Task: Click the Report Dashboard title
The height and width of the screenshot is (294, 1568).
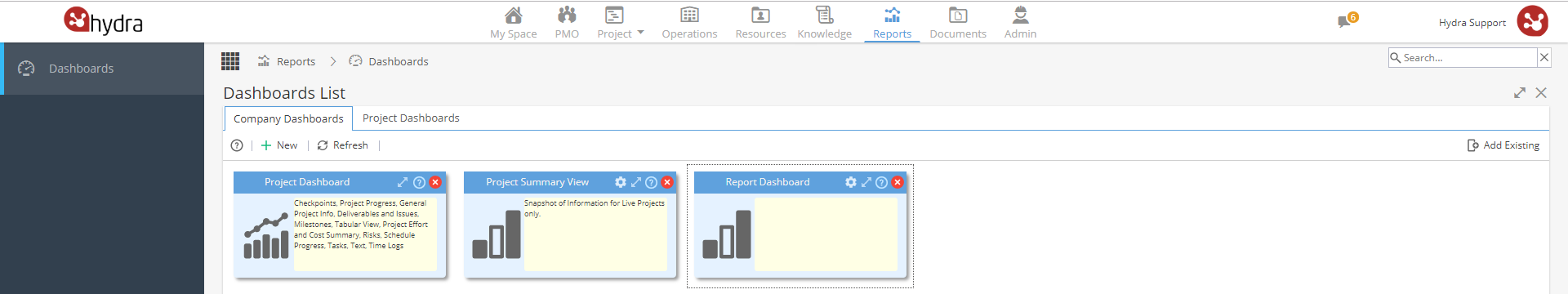Action: [768, 182]
